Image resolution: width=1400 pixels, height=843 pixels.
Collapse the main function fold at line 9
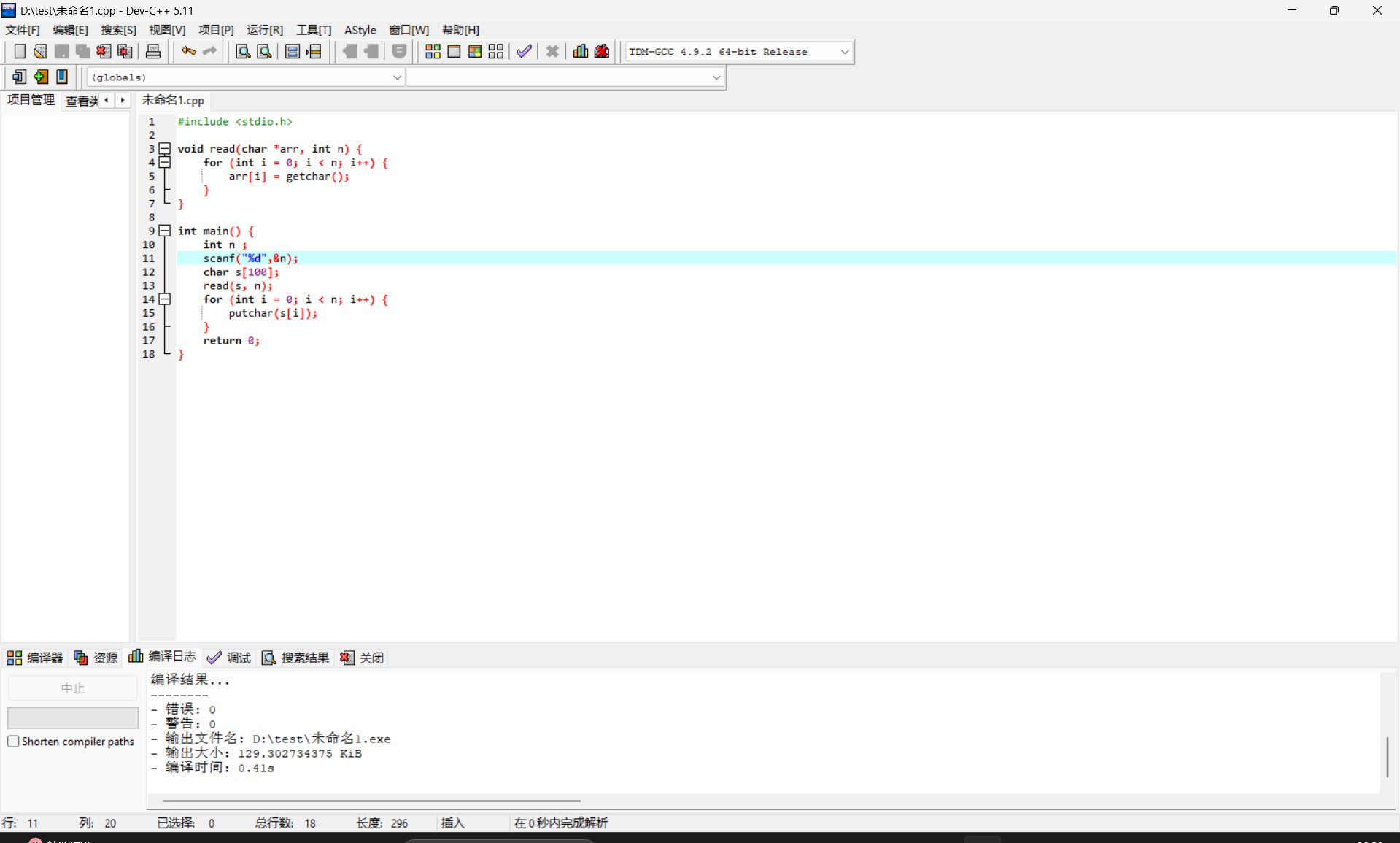[165, 231]
